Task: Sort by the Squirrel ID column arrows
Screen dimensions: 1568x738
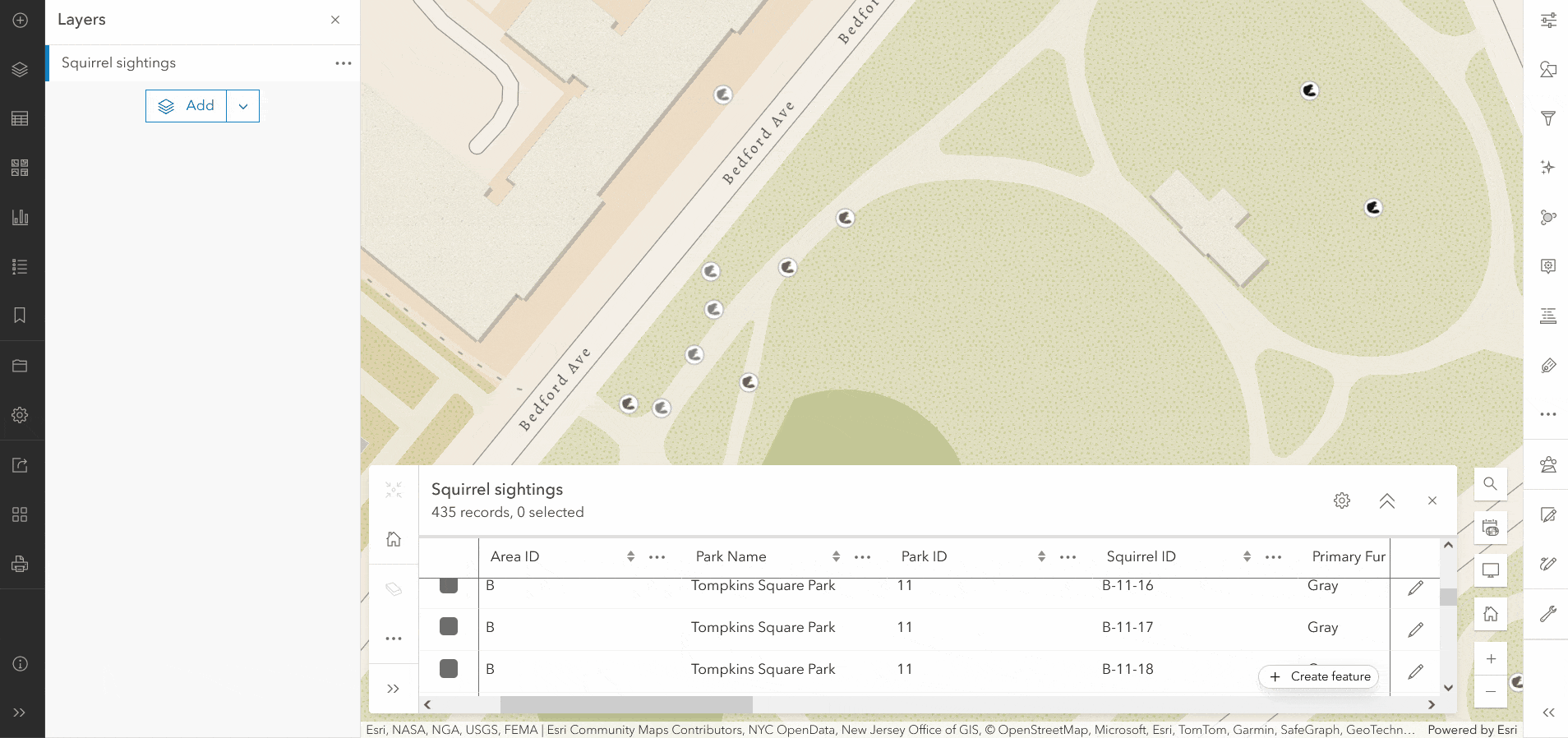Action: 1247,556
